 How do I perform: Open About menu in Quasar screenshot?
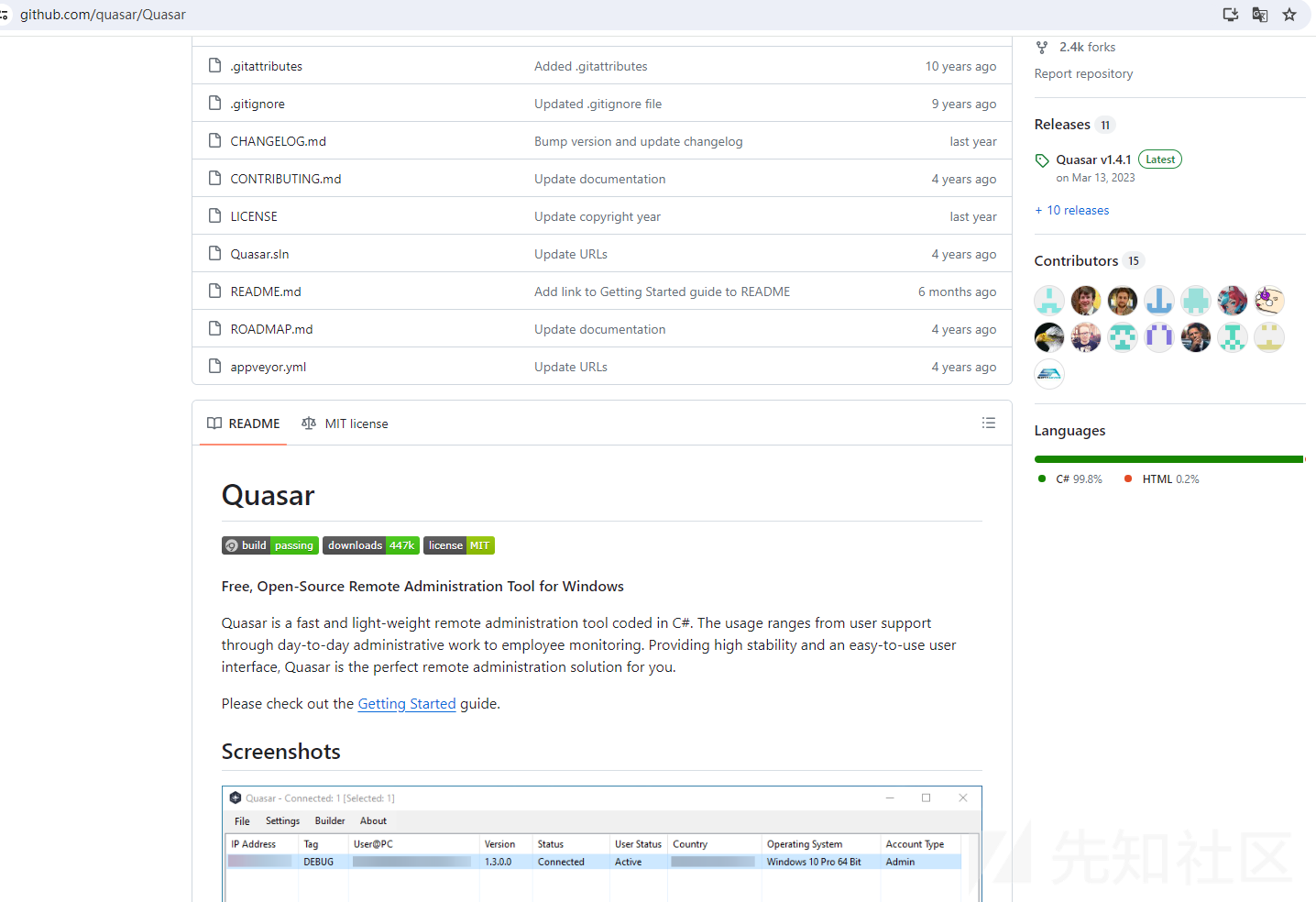click(373, 821)
